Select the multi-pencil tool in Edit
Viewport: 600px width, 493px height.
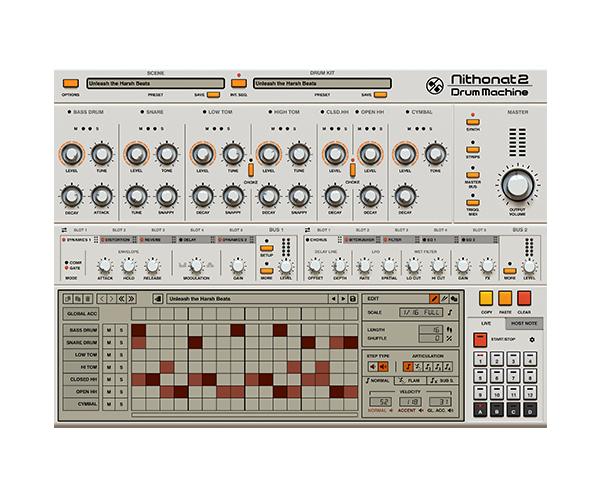click(x=444, y=298)
